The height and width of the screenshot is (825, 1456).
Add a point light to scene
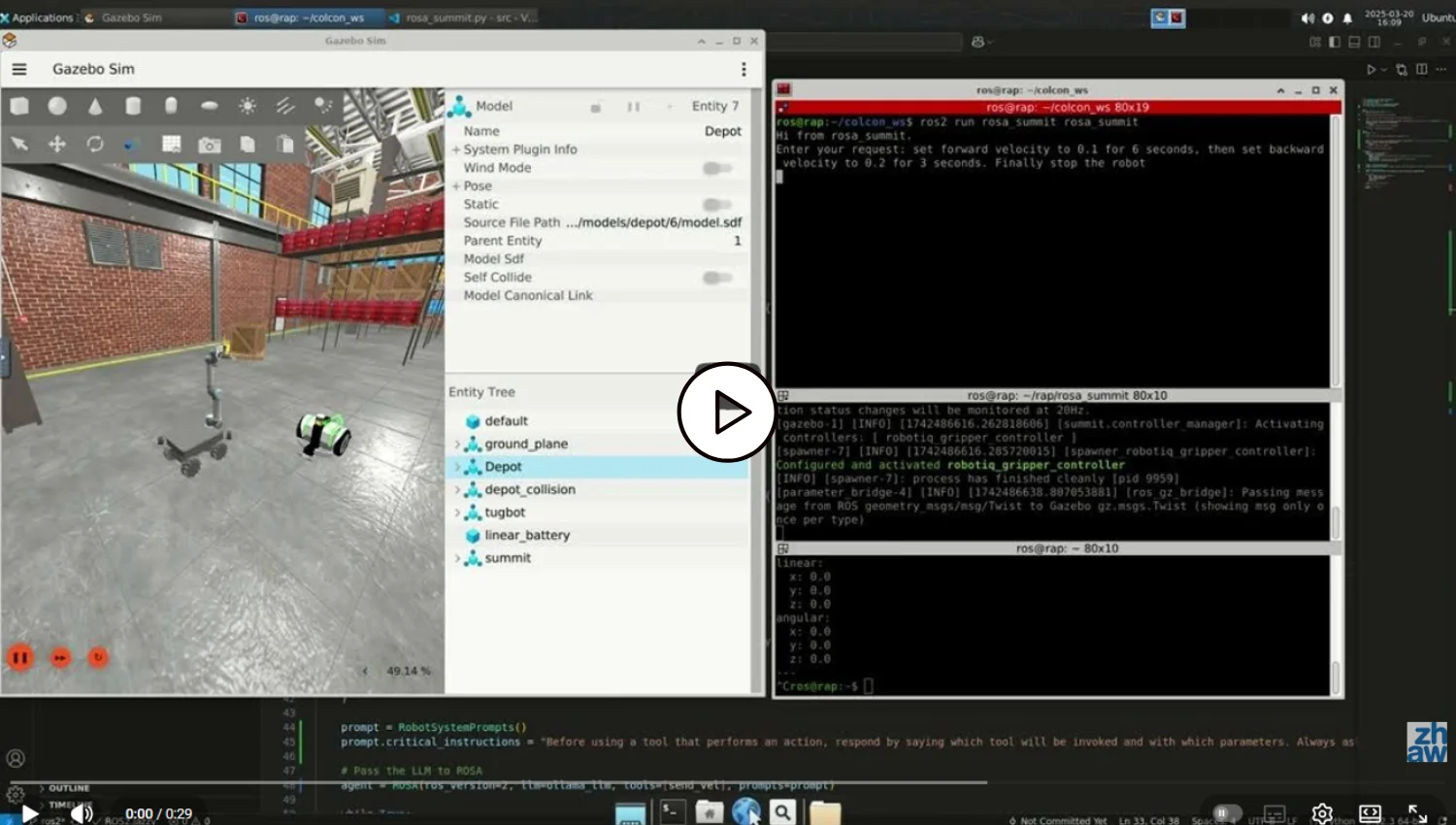[x=248, y=106]
